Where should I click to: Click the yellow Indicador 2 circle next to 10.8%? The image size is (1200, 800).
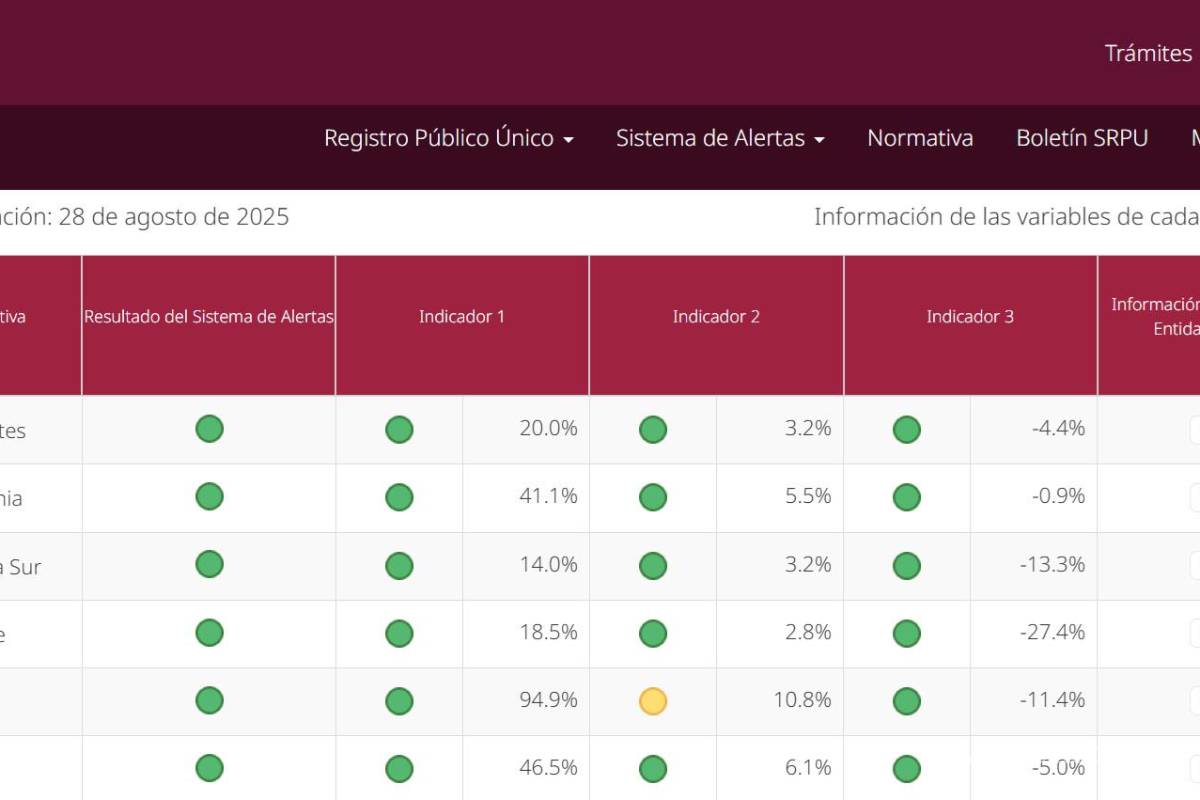653,701
